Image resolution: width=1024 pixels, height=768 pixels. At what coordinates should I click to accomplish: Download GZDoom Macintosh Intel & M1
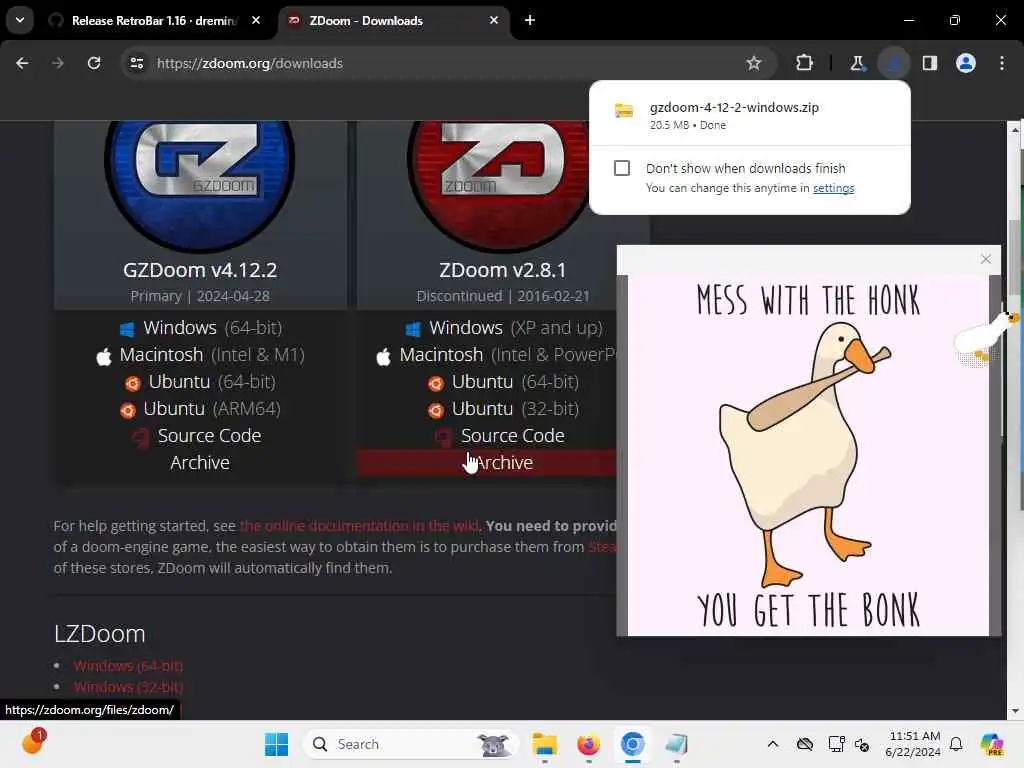(200, 355)
